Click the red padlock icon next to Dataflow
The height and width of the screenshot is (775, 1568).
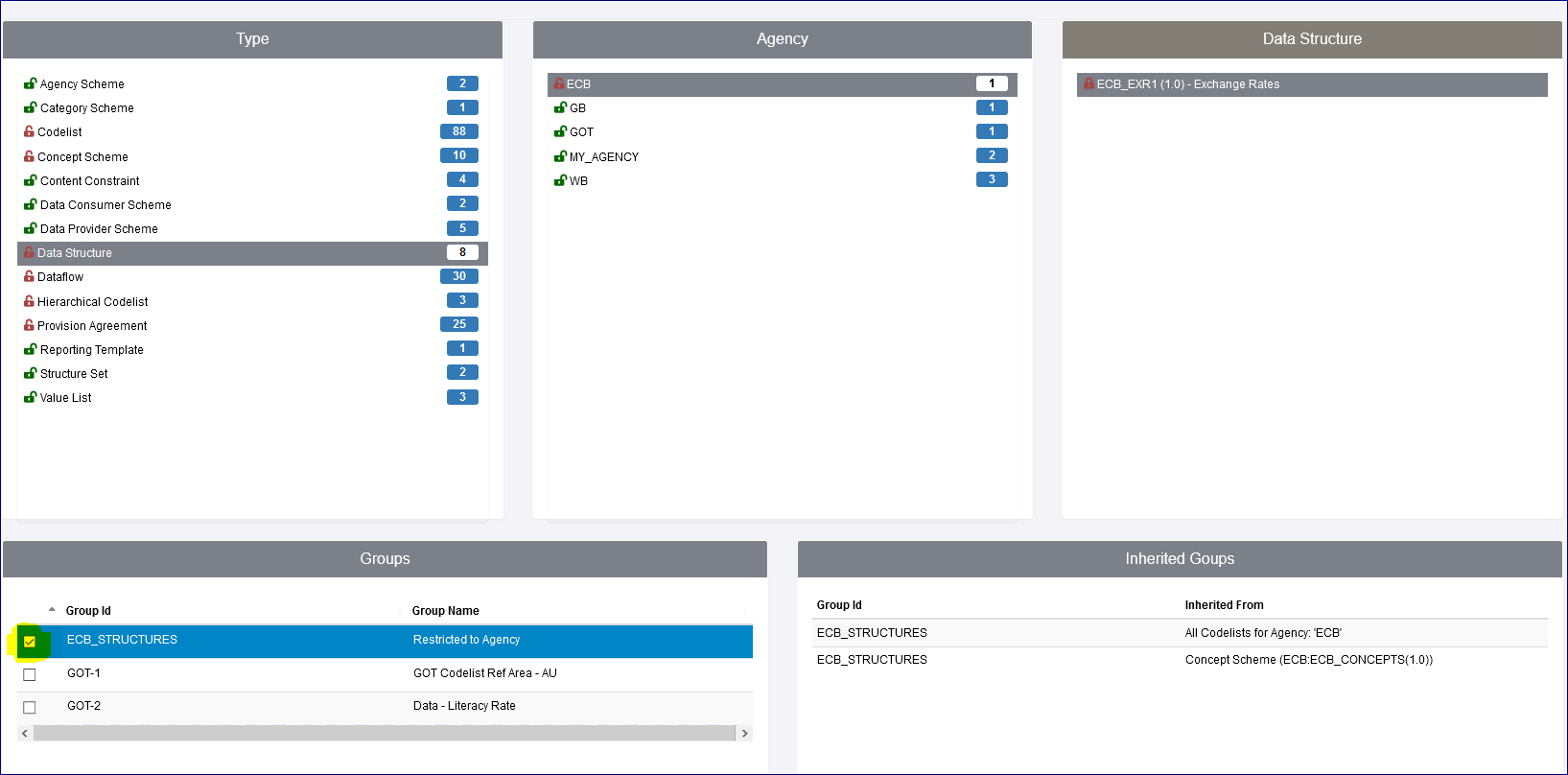click(29, 276)
